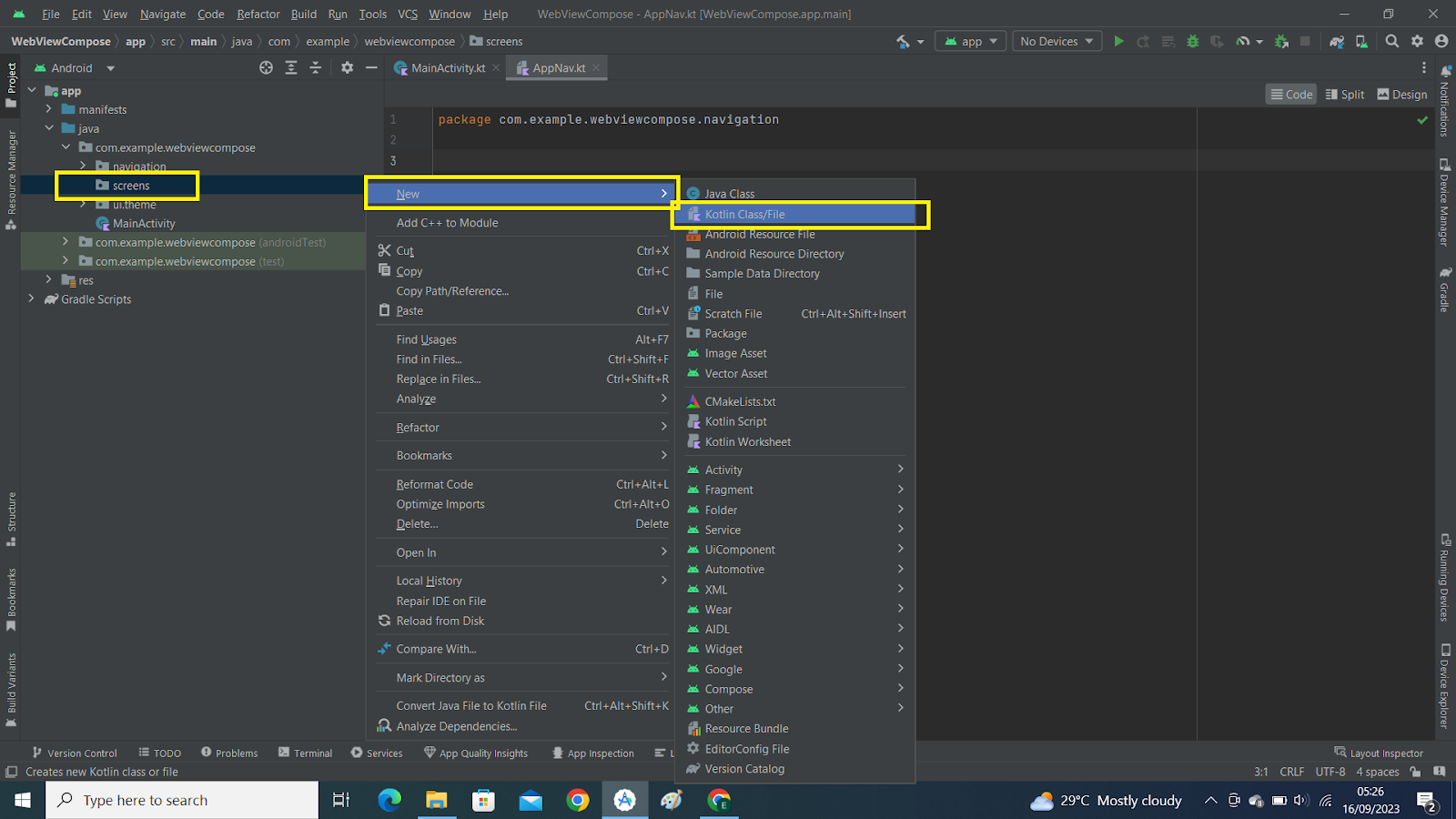Image resolution: width=1456 pixels, height=819 pixels.
Task: Select the ui.theme package
Action: [134, 205]
